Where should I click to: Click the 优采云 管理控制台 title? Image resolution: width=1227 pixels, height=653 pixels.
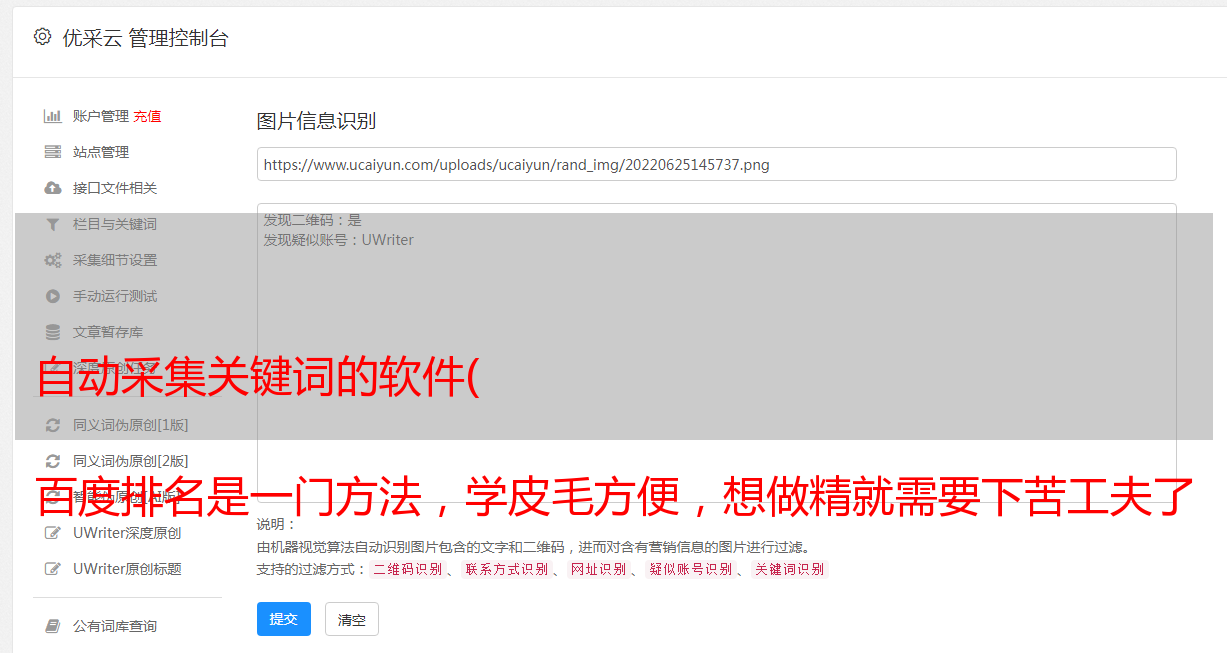coord(145,38)
